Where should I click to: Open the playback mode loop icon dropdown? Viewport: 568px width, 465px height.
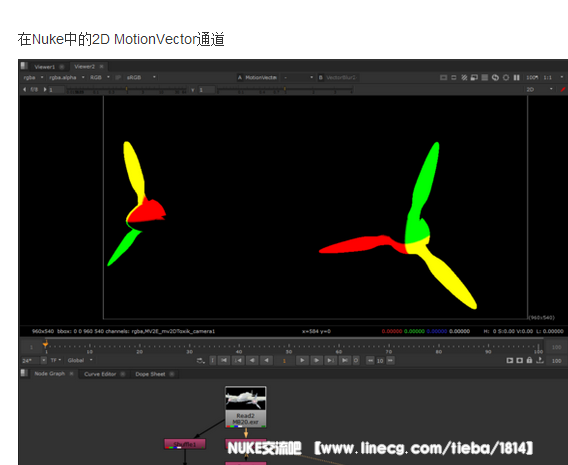click(x=201, y=361)
